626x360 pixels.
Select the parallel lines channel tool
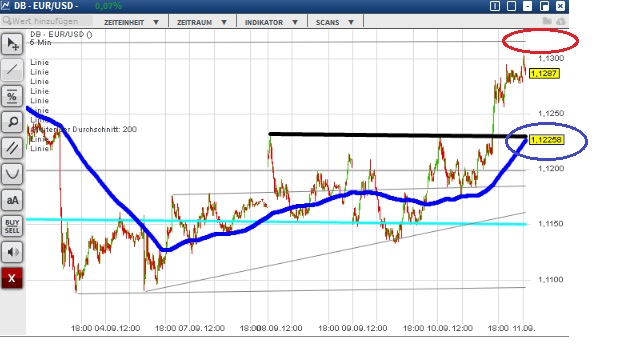click(x=12, y=148)
